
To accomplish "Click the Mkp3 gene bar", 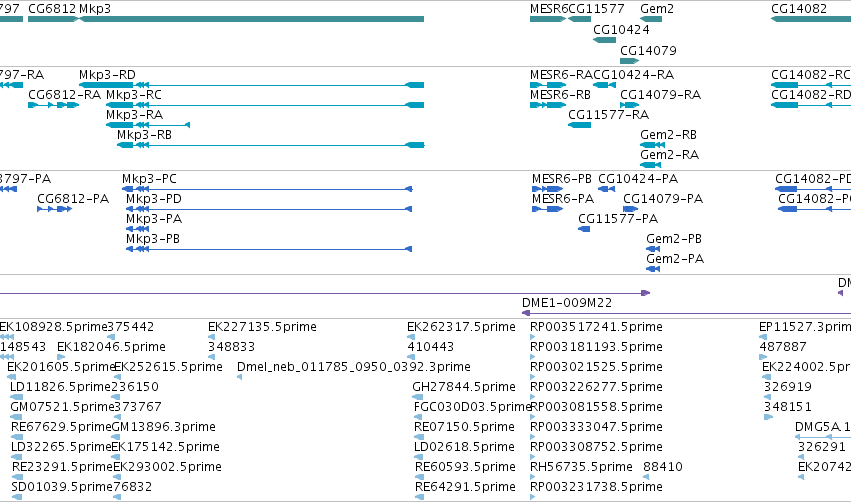I will 251,19.
